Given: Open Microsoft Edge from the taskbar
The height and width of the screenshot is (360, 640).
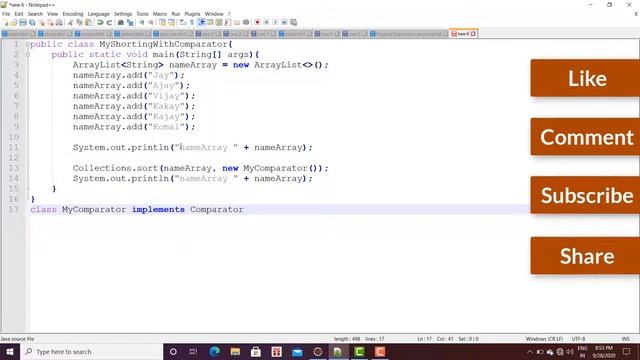Looking at the screenshot, I should [x=215, y=351].
